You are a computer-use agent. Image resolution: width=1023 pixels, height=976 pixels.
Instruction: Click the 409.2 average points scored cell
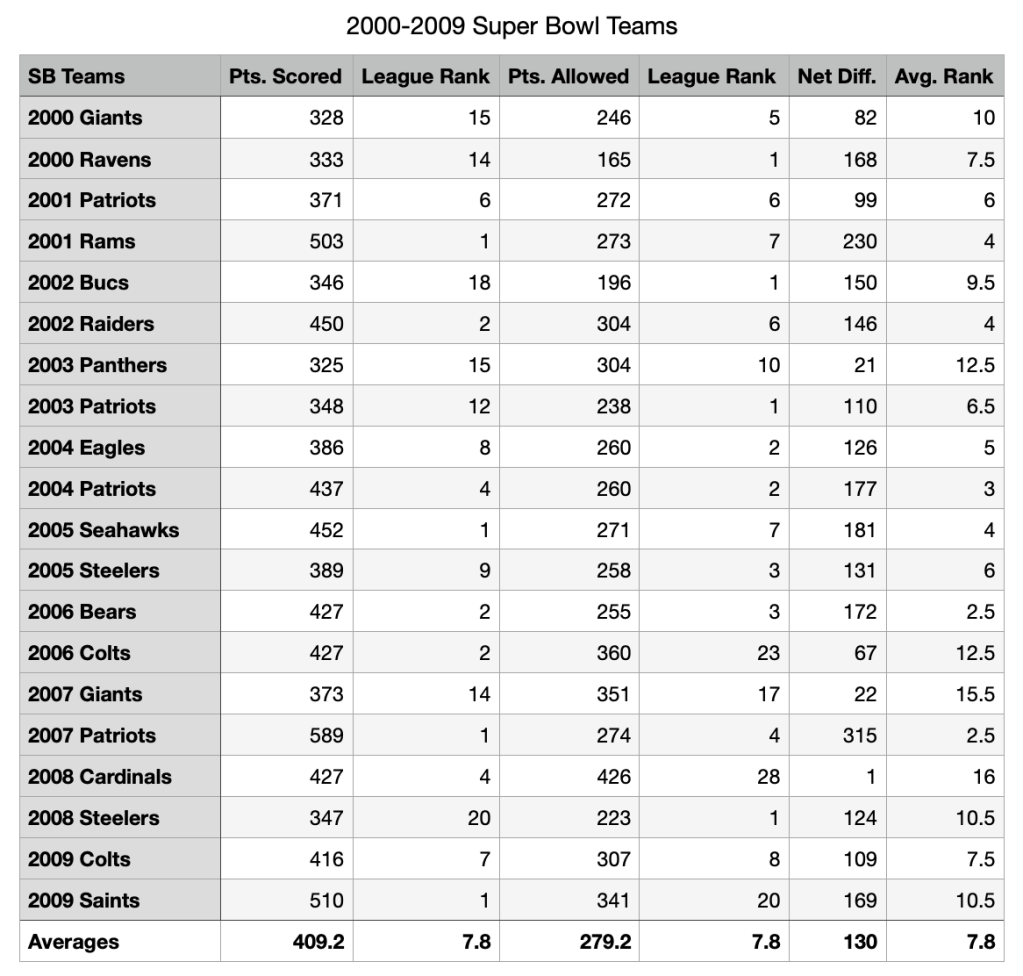tap(318, 942)
